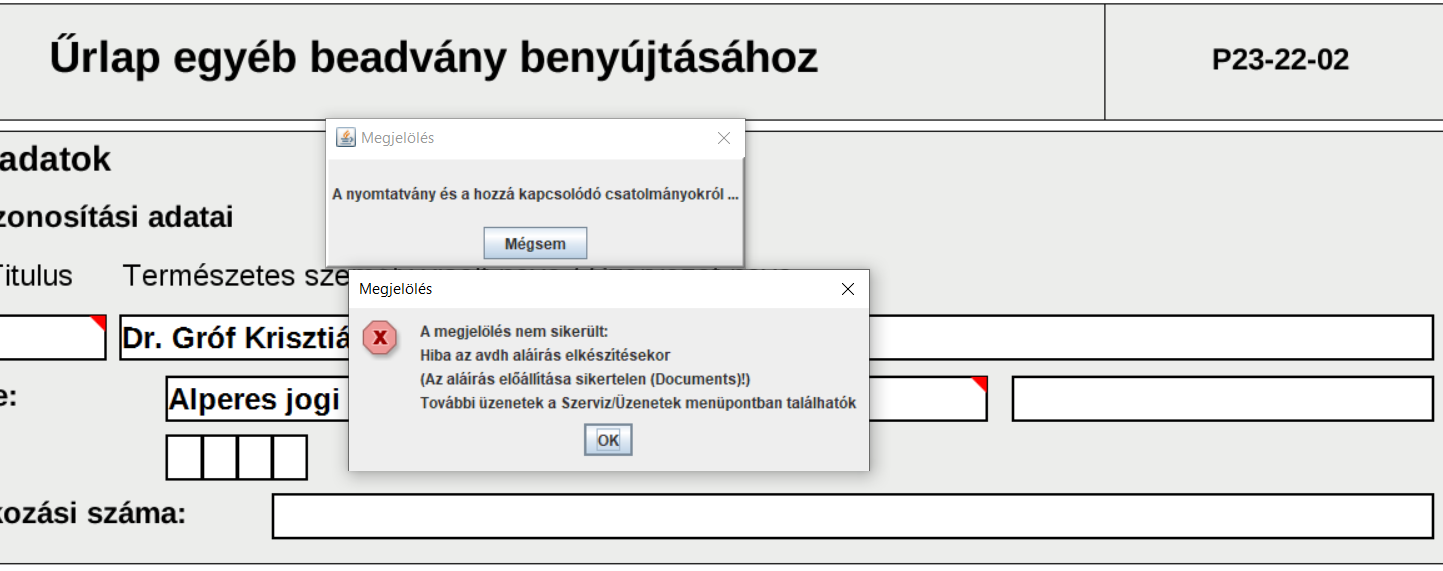Click the form title Űrlap egyéb beadvány benyújtásához
This screenshot has width=1443, height=571.
point(434,59)
